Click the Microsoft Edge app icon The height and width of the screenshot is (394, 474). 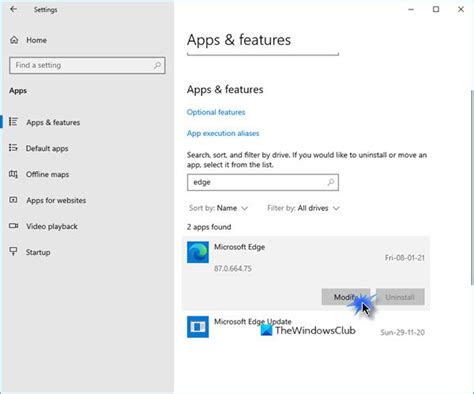[x=198, y=252]
